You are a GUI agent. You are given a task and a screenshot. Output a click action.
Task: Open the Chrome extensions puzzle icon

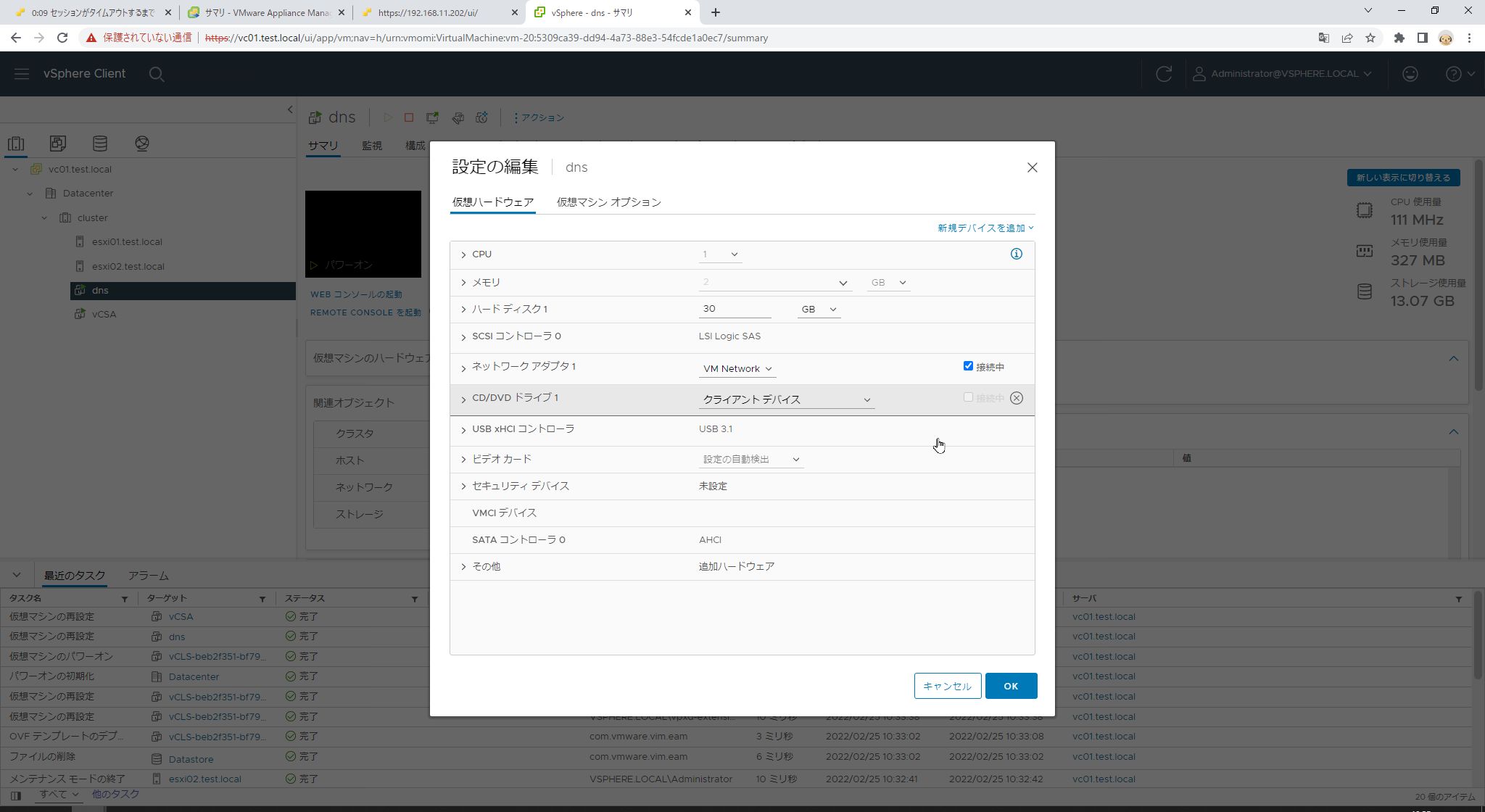click(1399, 38)
